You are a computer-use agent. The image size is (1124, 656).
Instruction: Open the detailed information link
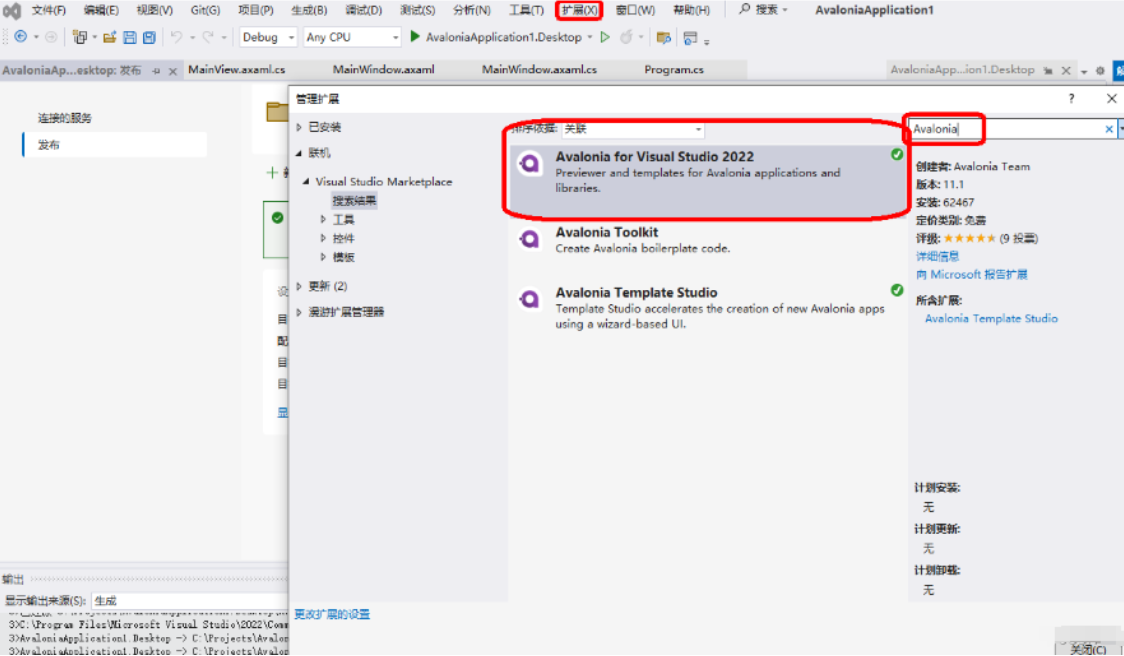pos(938,257)
